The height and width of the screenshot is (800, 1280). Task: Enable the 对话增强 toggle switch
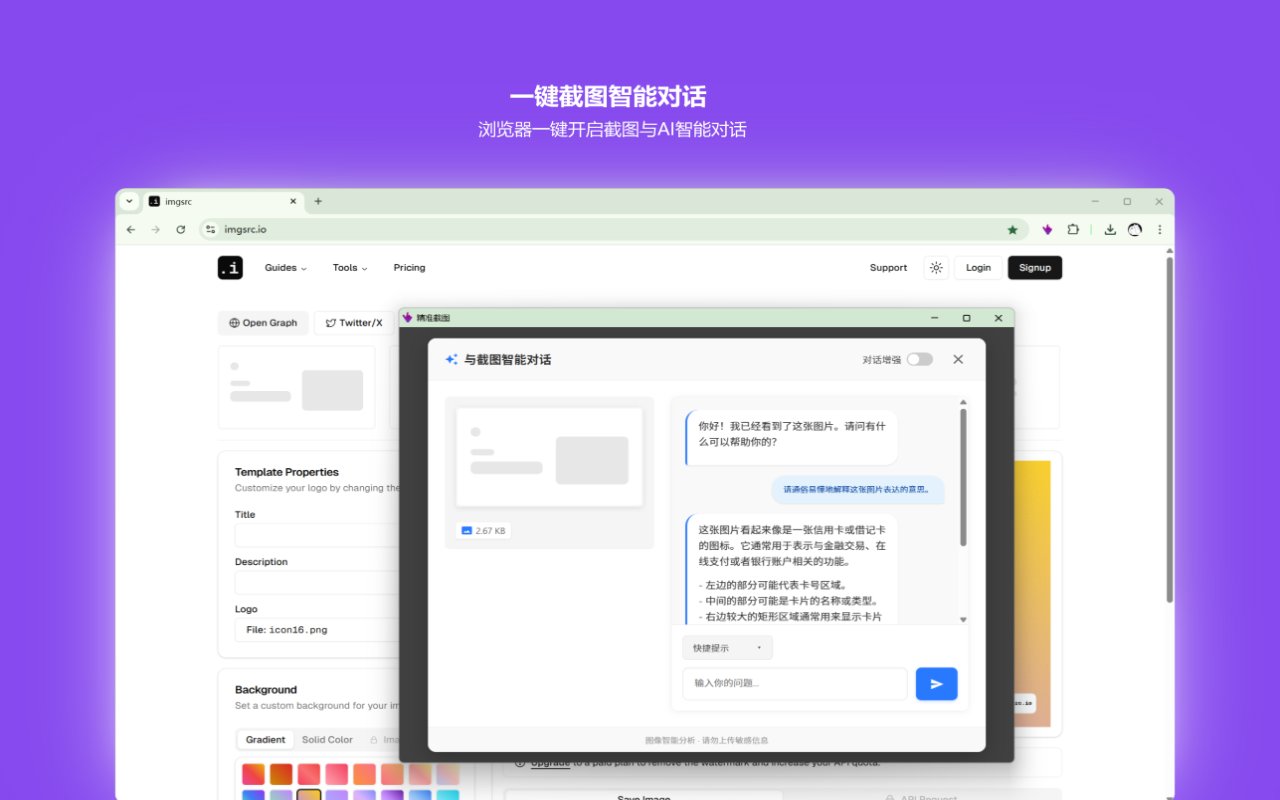(x=920, y=359)
